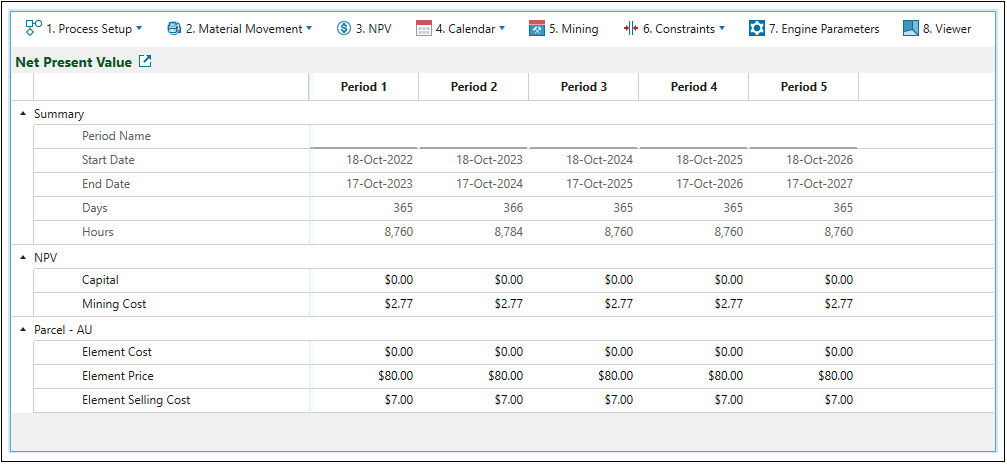Click the Viewer icon
Viewport: 1007px width, 468px height.
(911, 29)
